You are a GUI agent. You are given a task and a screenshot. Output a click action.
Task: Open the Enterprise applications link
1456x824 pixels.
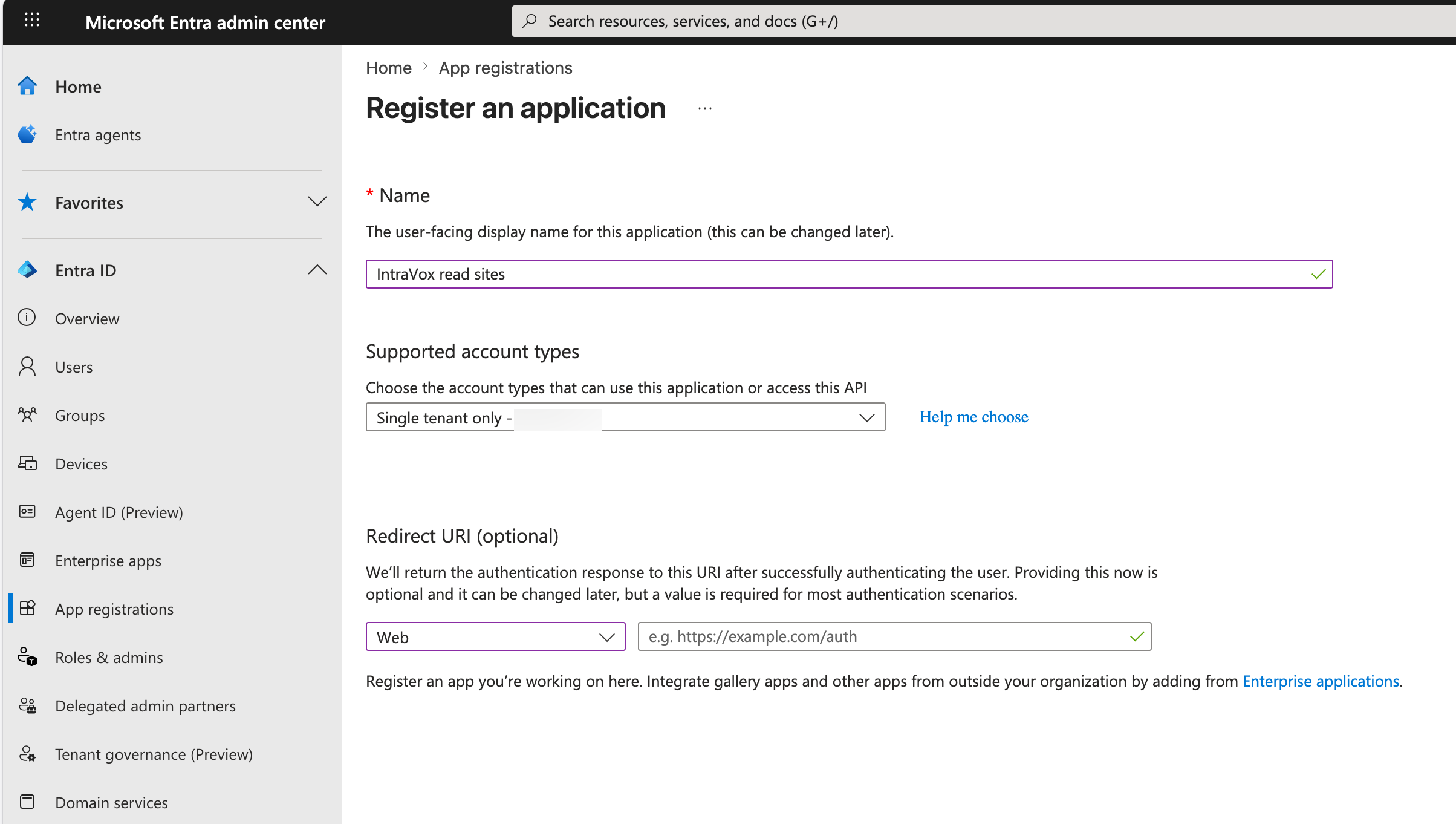pos(1321,681)
